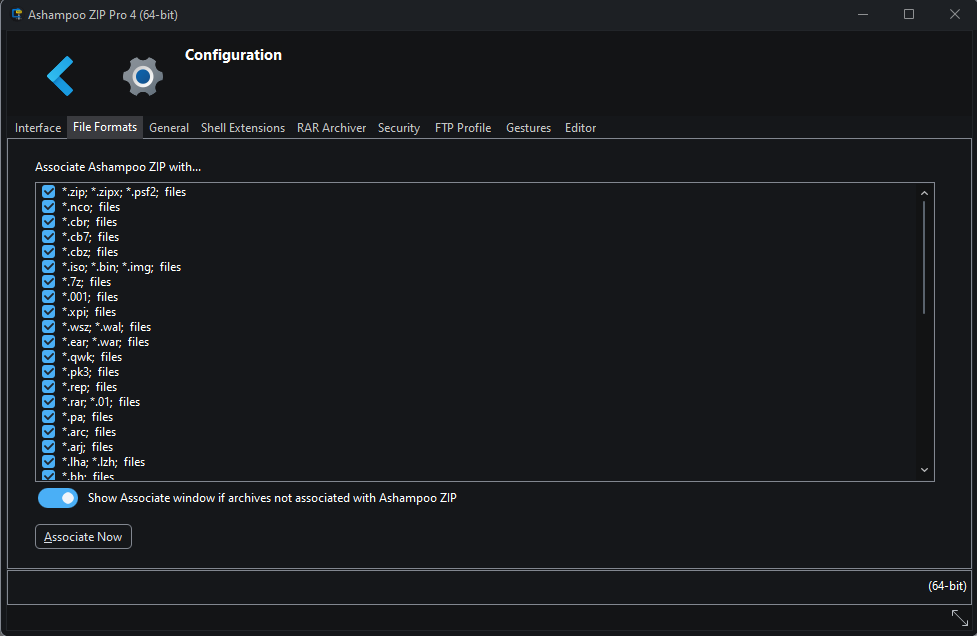This screenshot has width=977, height=636.
Task: Select the File Formats tab
Action: pyautogui.click(x=105, y=127)
